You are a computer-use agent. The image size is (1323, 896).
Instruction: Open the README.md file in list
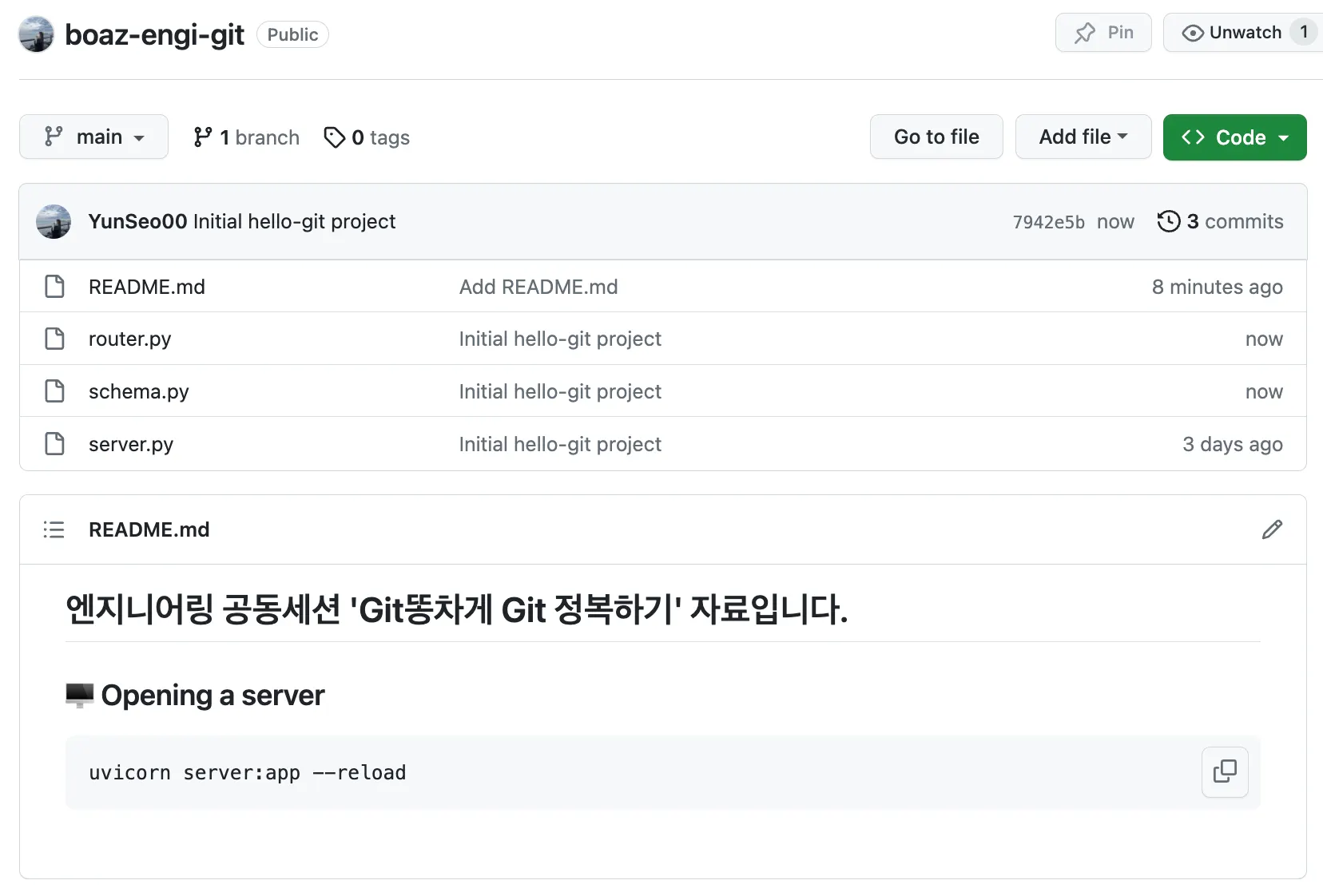(147, 287)
